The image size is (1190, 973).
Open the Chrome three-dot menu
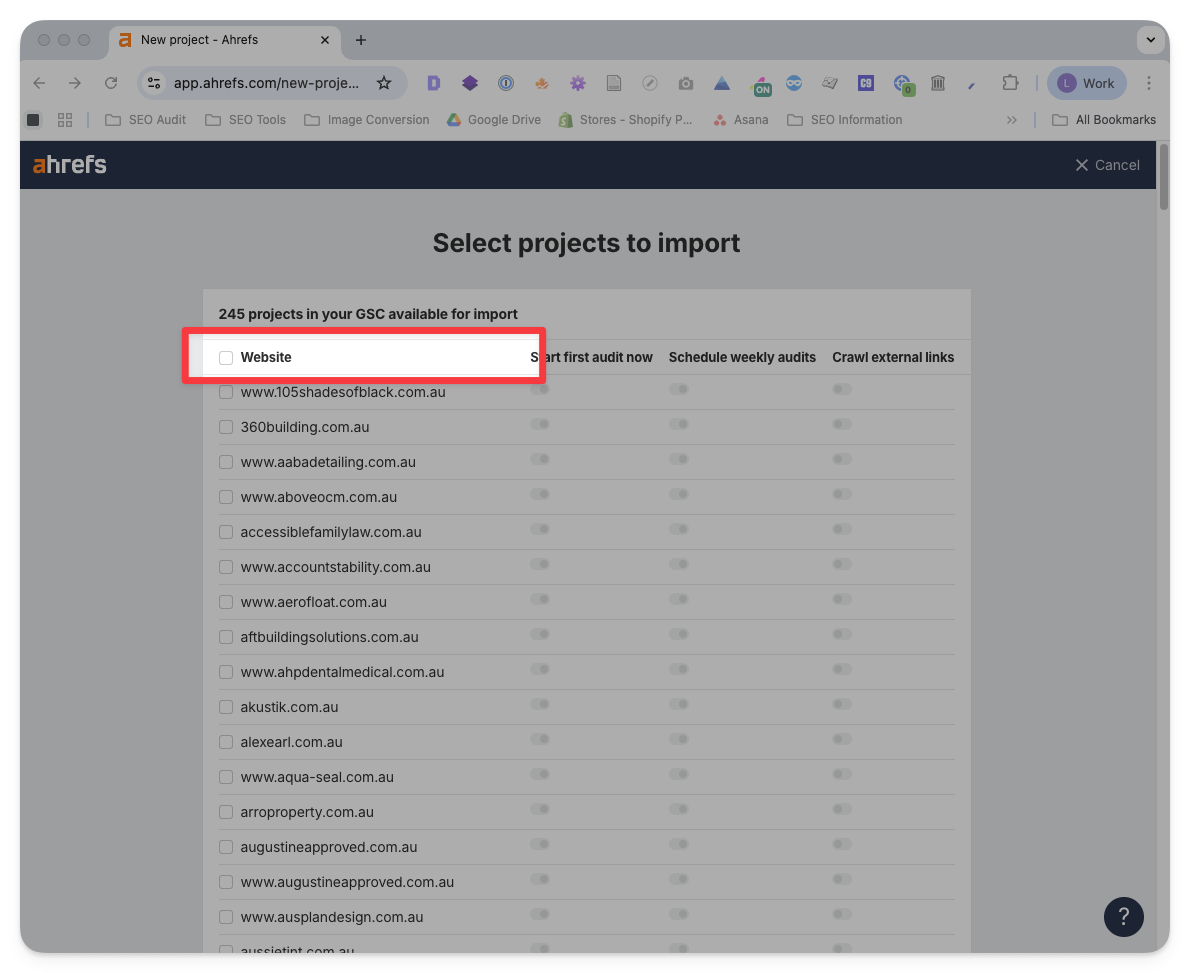pos(1149,83)
